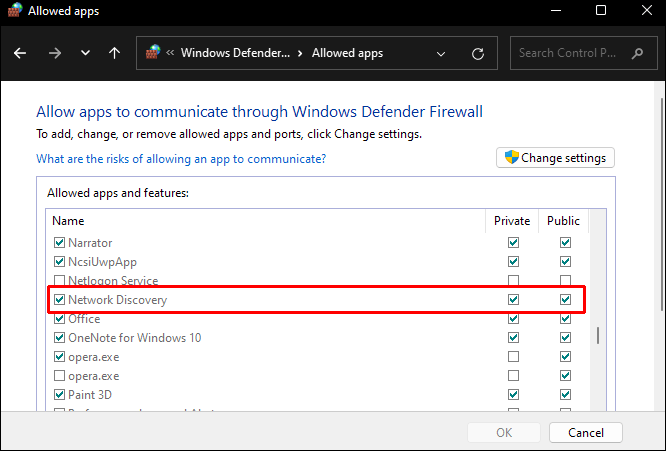Open the risks of allowing an app link
This screenshot has width=666, height=451.
click(181, 159)
